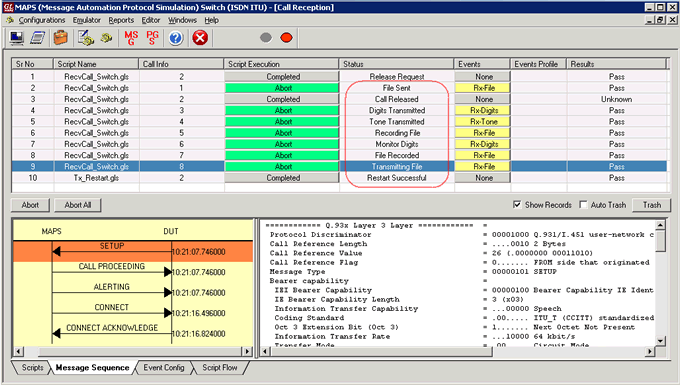Click the blue help question icon
This screenshot has height=385, width=680.
[176, 38]
